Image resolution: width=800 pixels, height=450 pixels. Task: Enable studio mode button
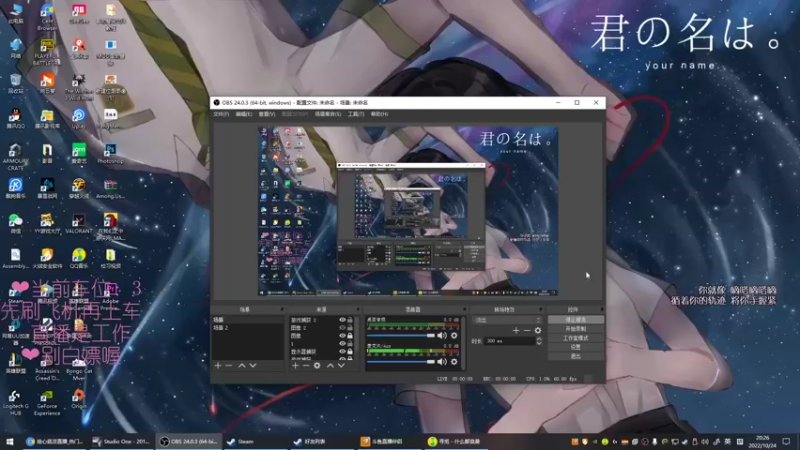[x=576, y=338]
